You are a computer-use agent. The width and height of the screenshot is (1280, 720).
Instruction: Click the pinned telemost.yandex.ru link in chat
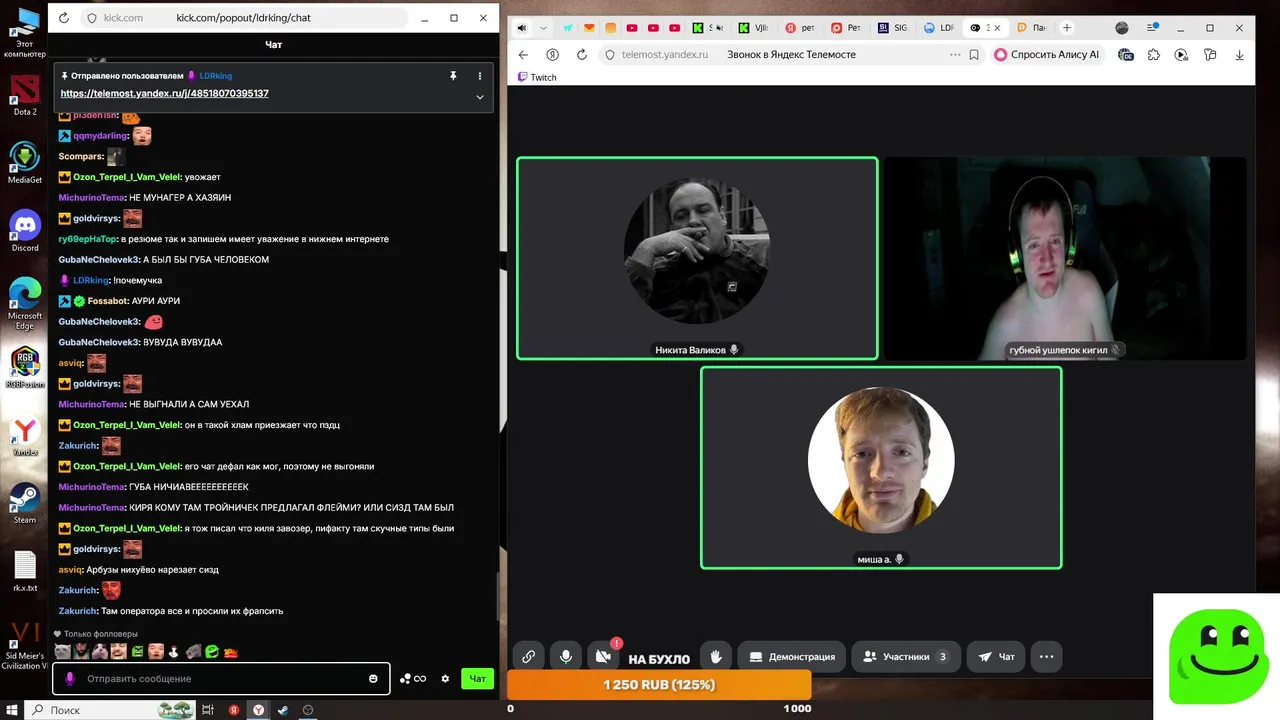[165, 93]
